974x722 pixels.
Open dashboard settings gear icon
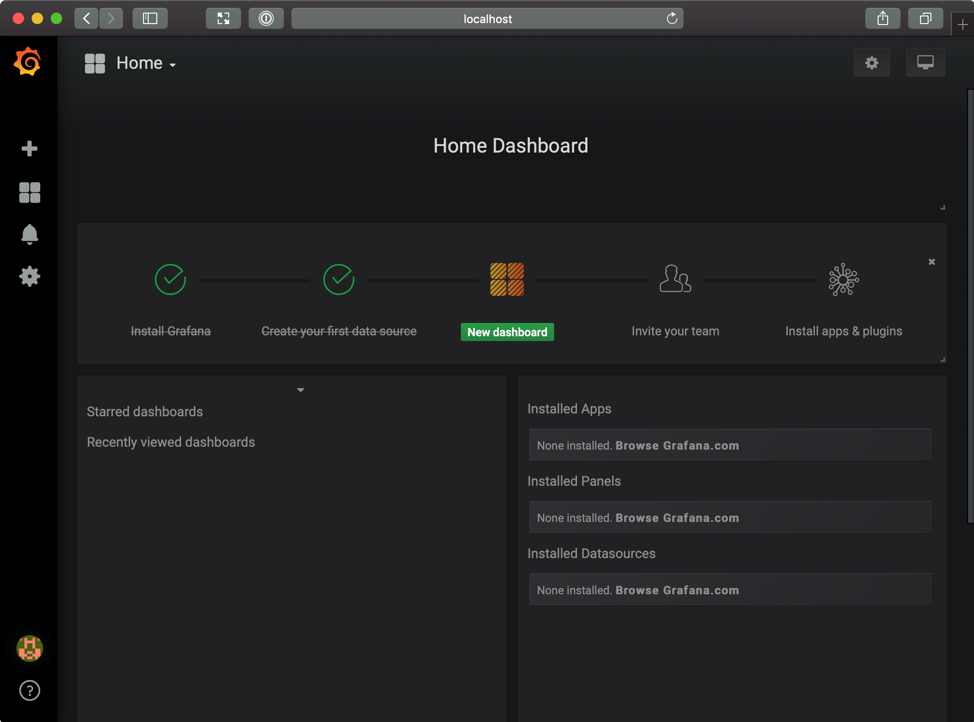pos(871,63)
